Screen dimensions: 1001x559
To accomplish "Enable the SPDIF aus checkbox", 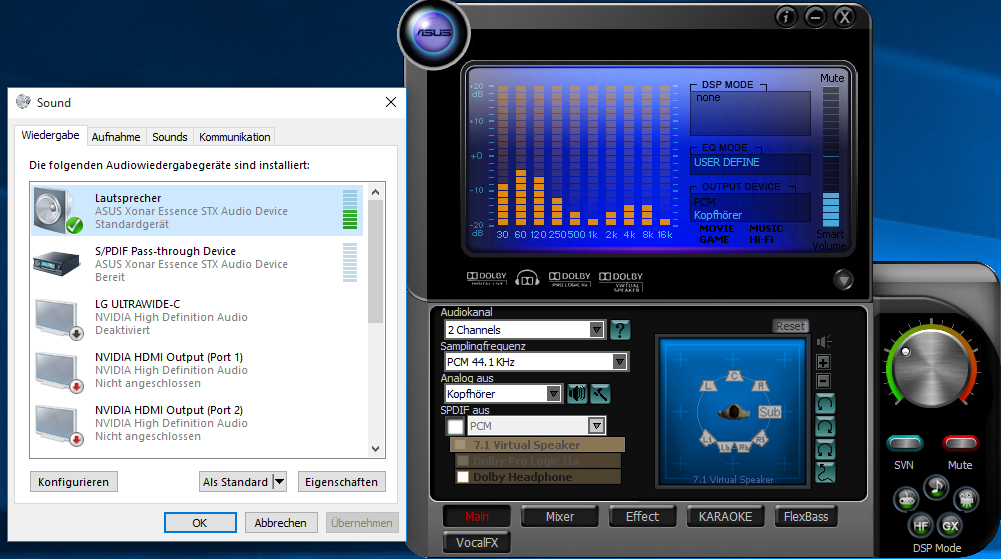I will coord(455,426).
